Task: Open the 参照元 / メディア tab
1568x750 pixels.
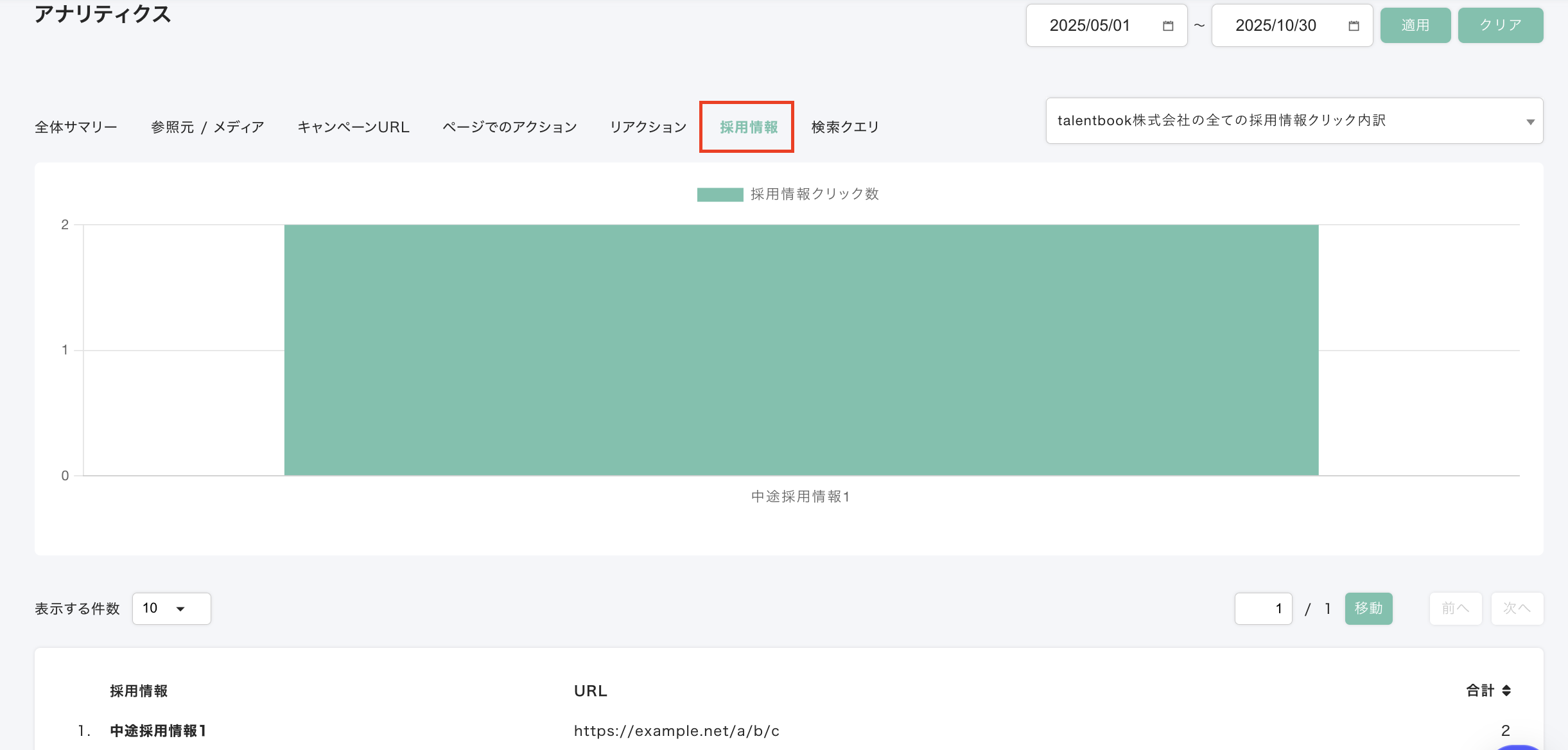Action: 207,127
